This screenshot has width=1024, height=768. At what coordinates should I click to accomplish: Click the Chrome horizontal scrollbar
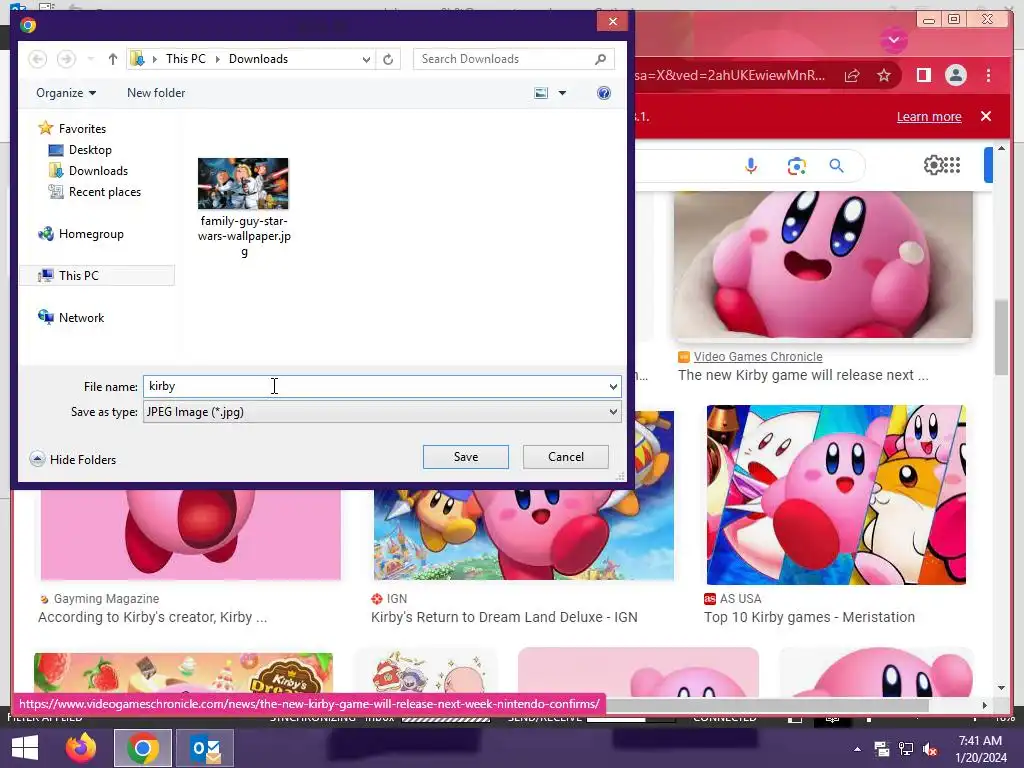(x=767, y=705)
